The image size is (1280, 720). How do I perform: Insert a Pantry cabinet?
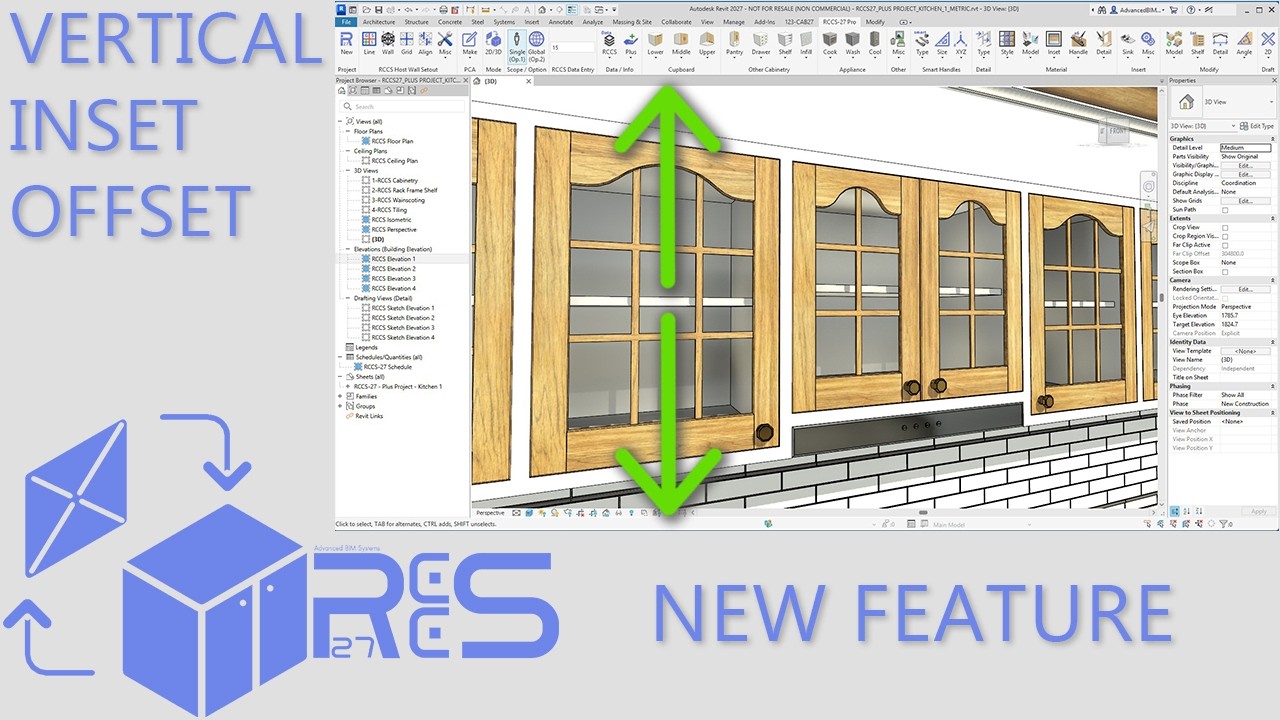[x=735, y=43]
